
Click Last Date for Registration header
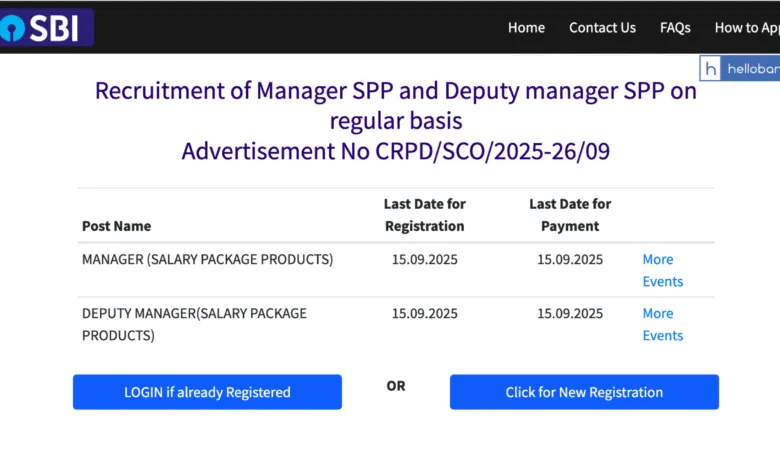pyautogui.click(x=424, y=215)
